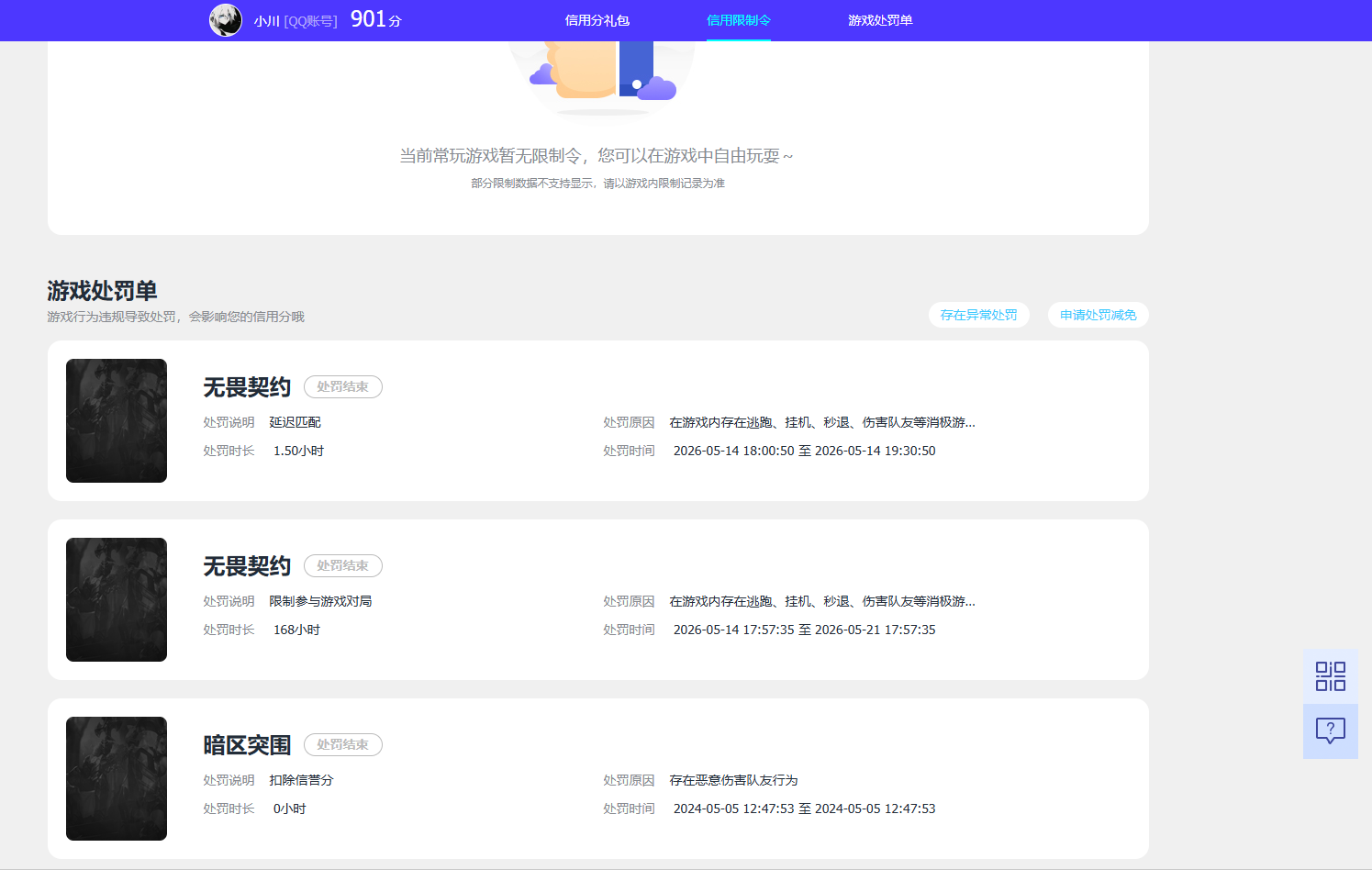Click truncated penalty reason on the 延迟匹配 card
This screenshot has height=870, width=1372.
822,422
